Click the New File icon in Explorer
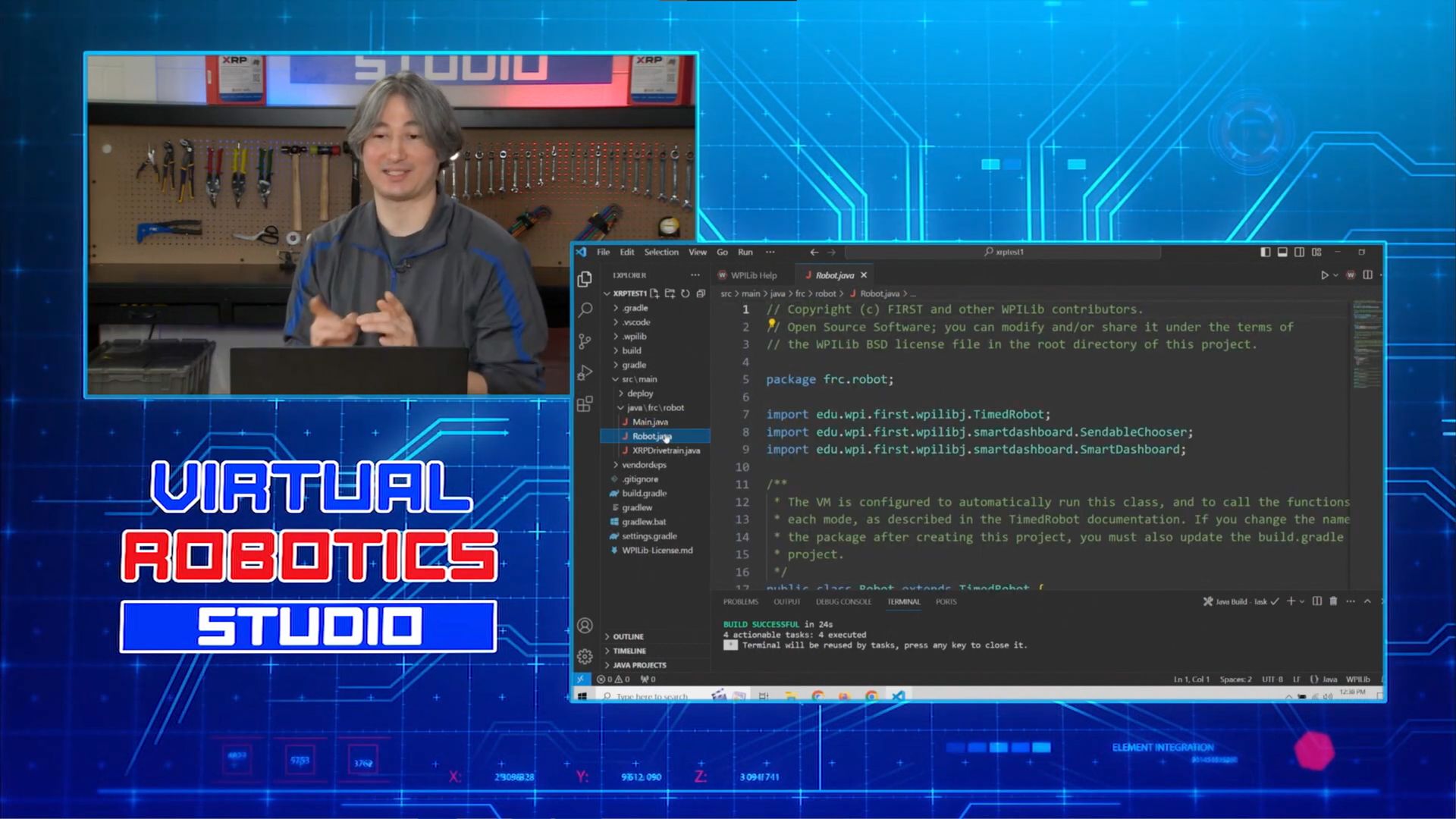This screenshot has height=819, width=1456. coord(654,293)
